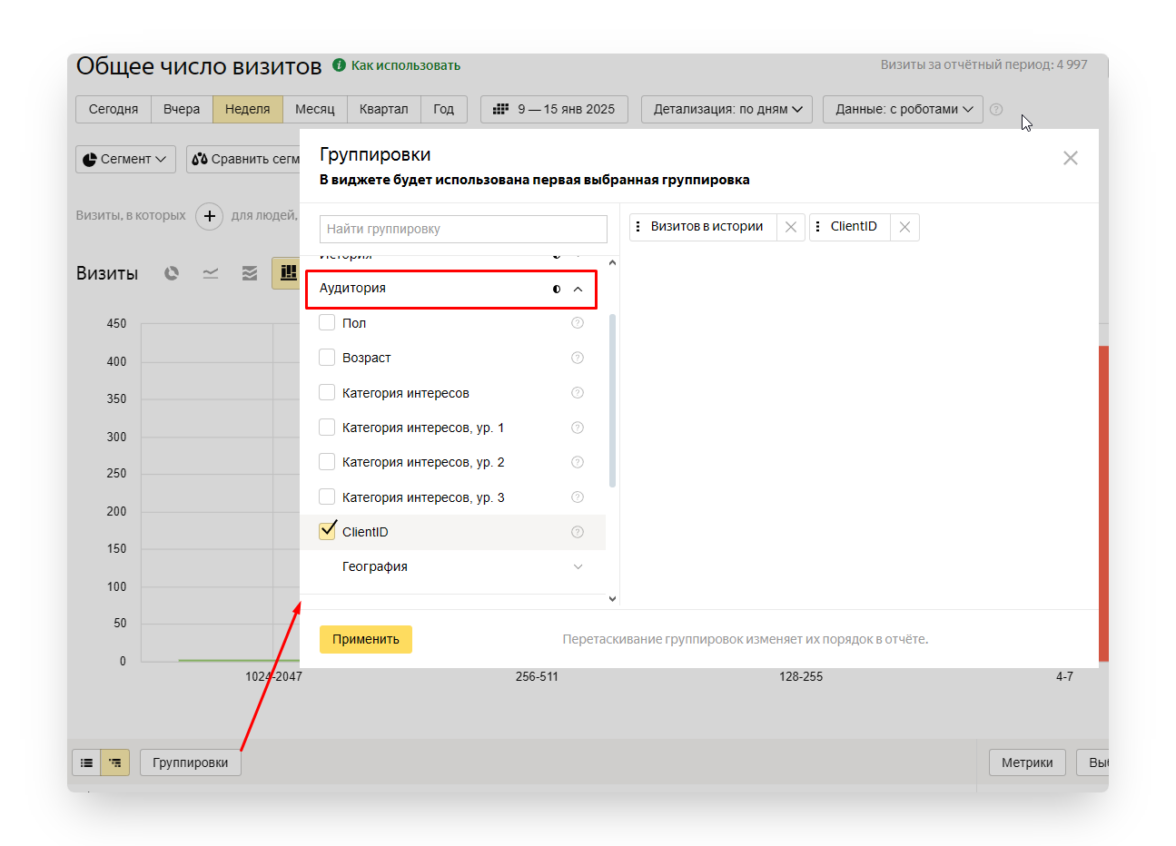Click the yellow 'Применить' button

click(x=365, y=639)
